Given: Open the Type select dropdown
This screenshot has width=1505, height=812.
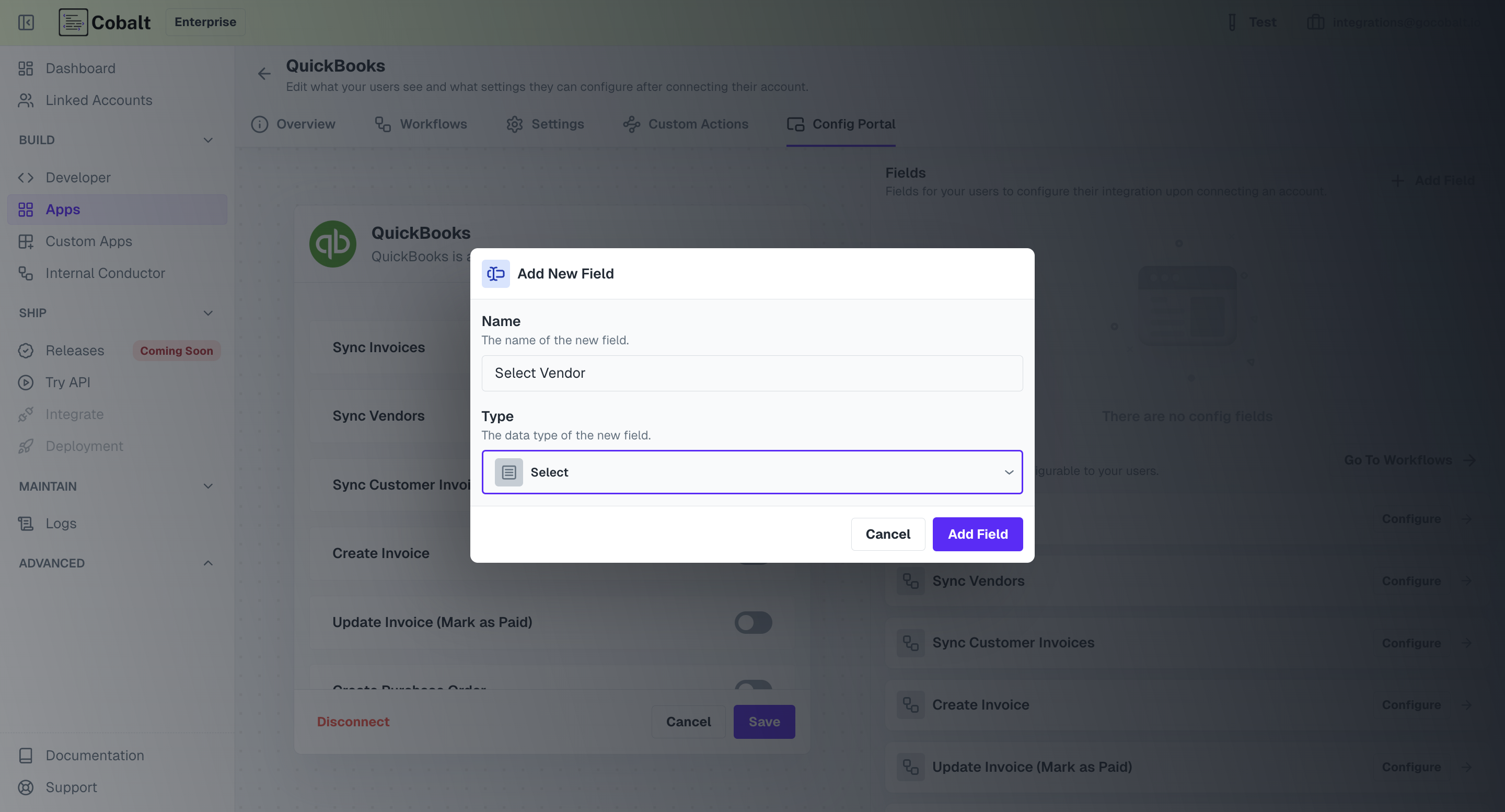Looking at the screenshot, I should [x=751, y=472].
